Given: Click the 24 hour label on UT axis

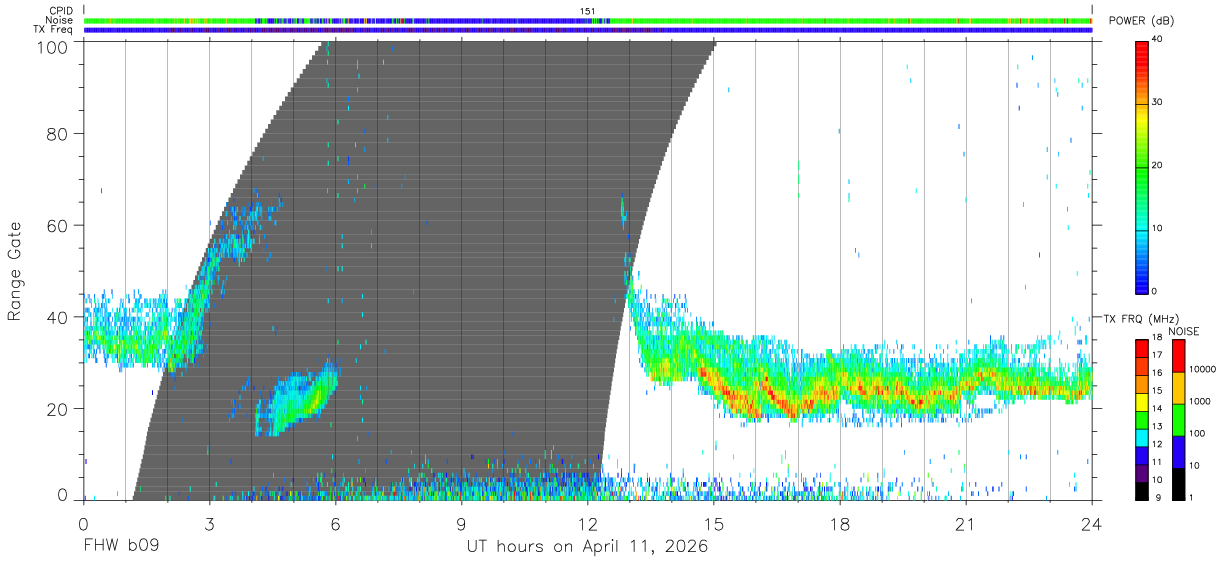Looking at the screenshot, I should [x=1092, y=524].
